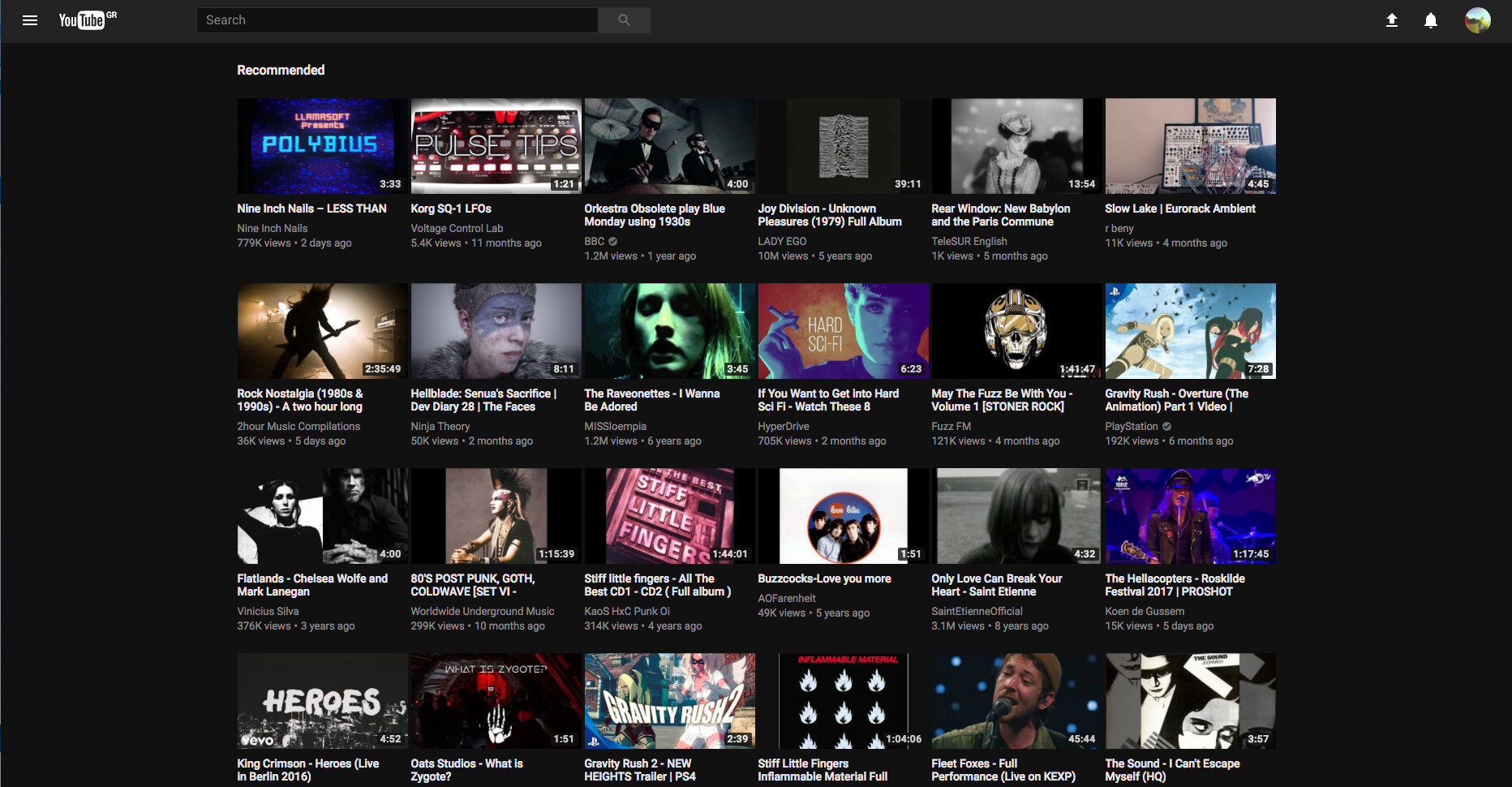Open May The Fuzz Be With You thumbnail
The image size is (1512, 787).
click(x=1016, y=331)
